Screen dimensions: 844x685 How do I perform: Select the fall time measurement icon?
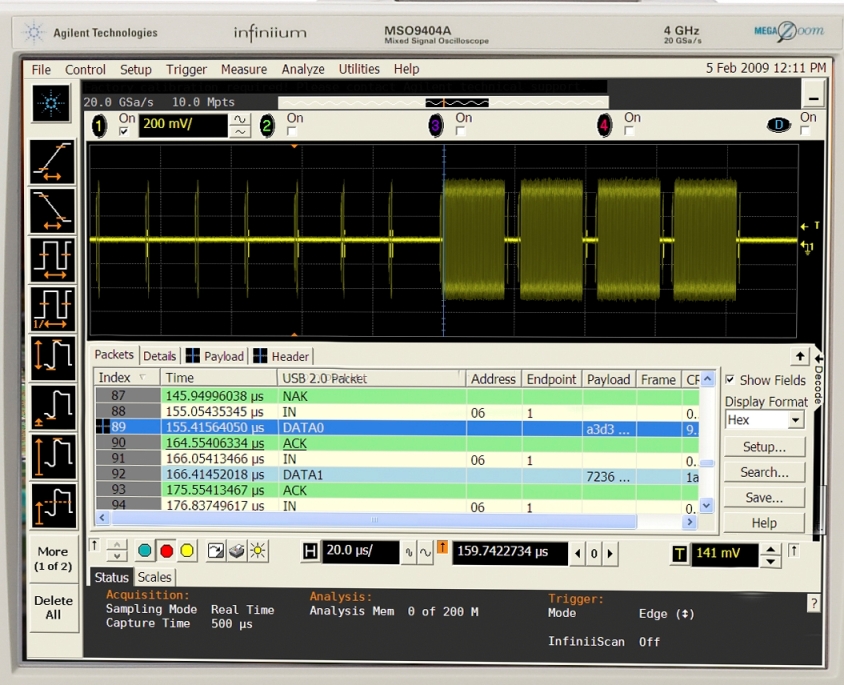click(x=52, y=210)
